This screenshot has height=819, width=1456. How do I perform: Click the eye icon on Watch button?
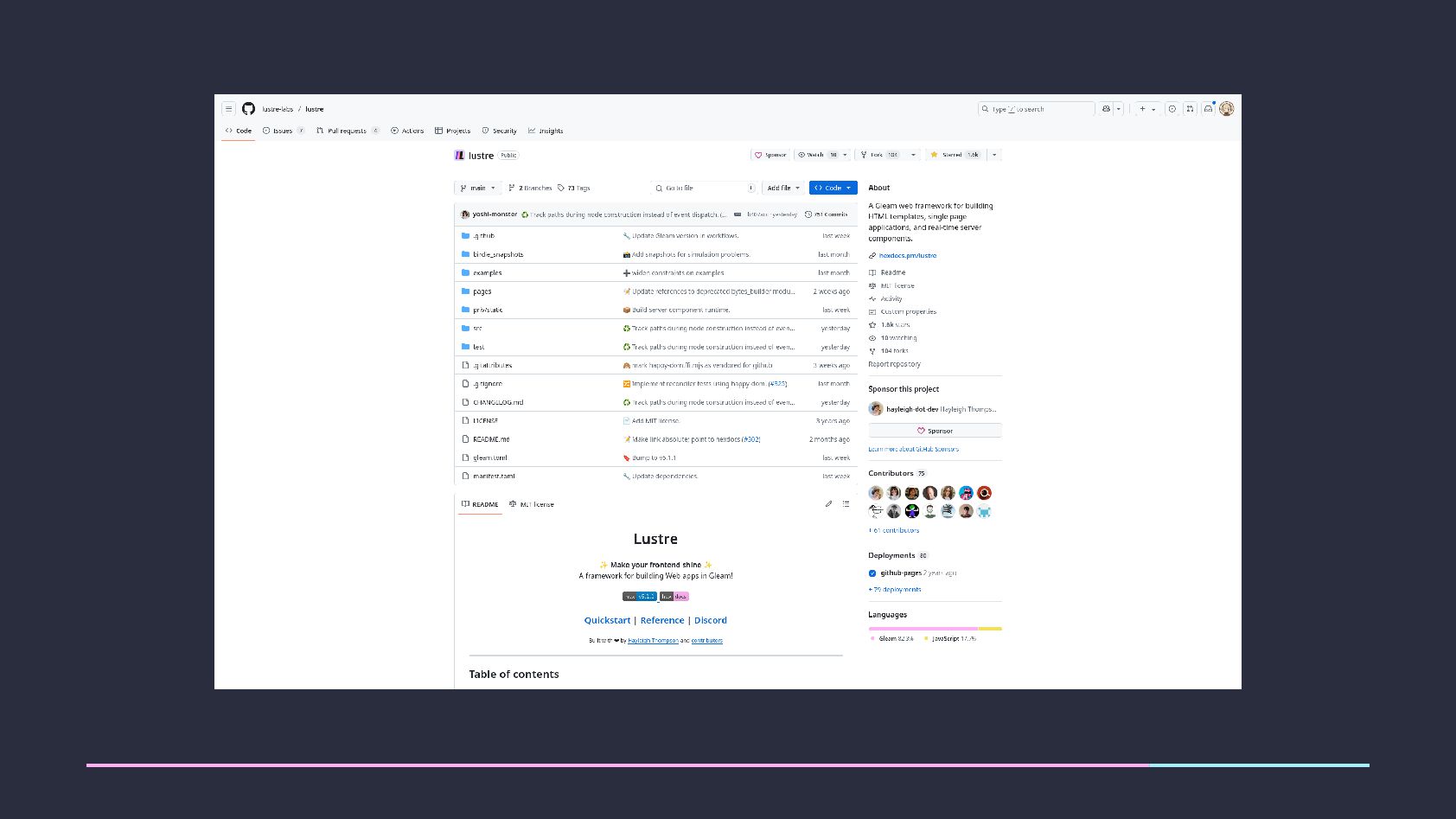coord(801,155)
